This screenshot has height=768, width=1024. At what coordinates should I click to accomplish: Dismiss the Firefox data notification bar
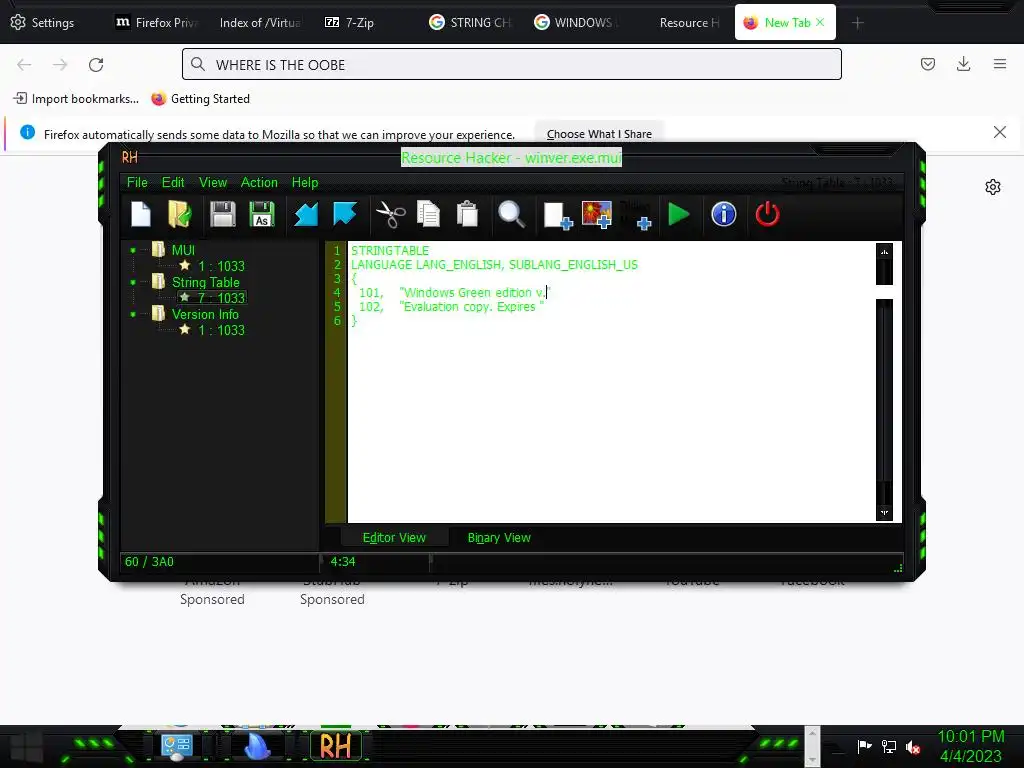pyautogui.click(x=999, y=132)
